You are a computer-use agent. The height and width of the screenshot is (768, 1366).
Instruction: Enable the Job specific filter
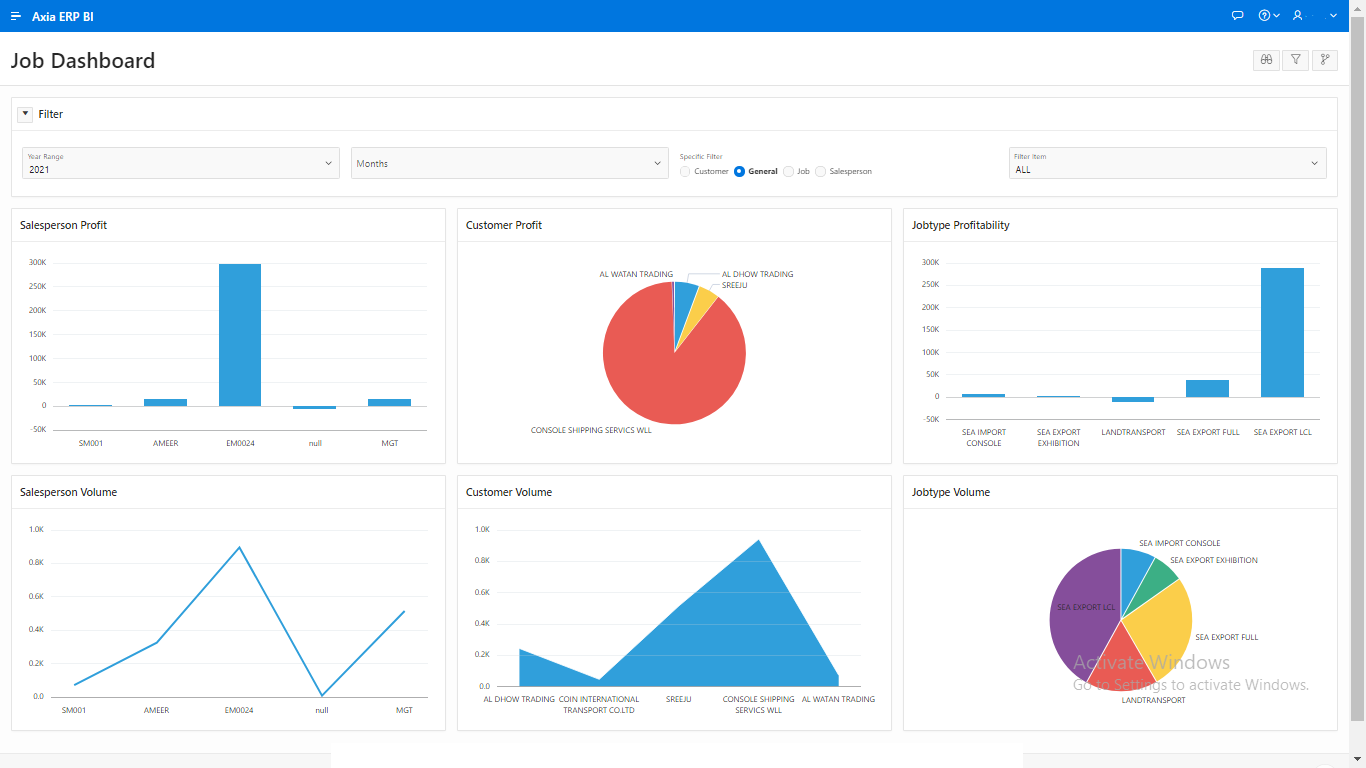pyautogui.click(x=789, y=171)
